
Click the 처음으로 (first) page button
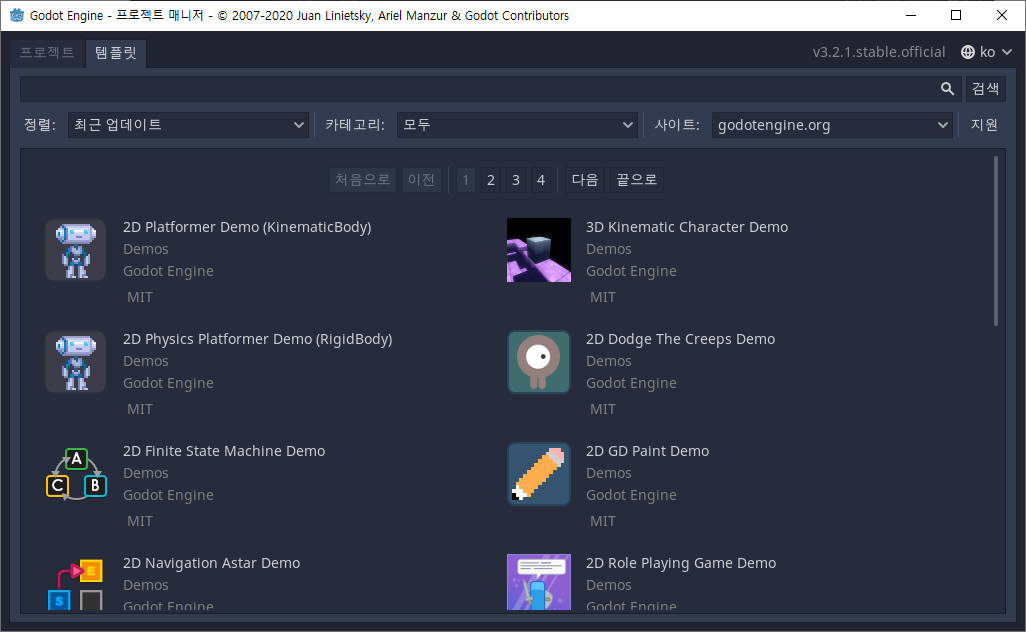pyautogui.click(x=363, y=180)
